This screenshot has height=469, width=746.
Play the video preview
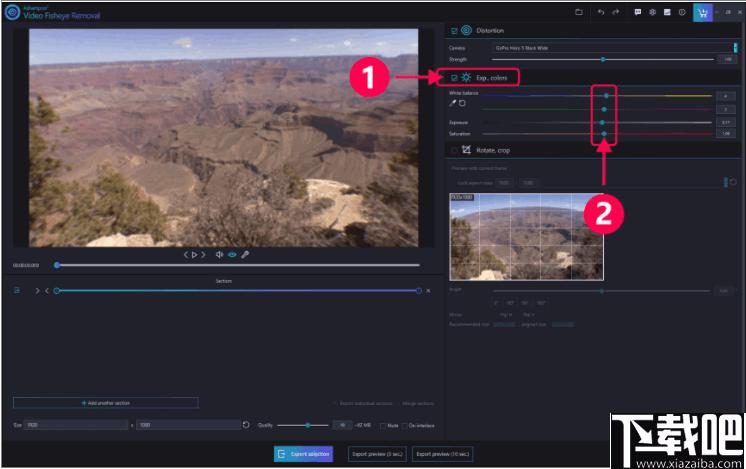tap(194, 255)
